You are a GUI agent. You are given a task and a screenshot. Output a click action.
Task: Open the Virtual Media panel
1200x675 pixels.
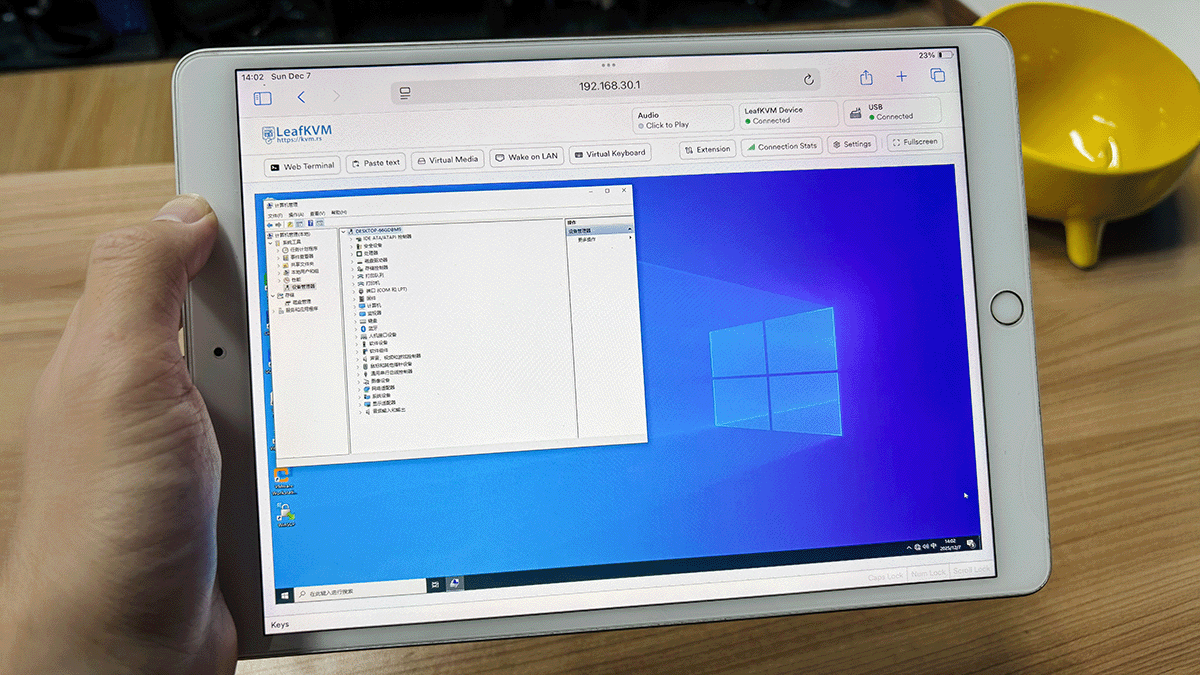[447, 160]
